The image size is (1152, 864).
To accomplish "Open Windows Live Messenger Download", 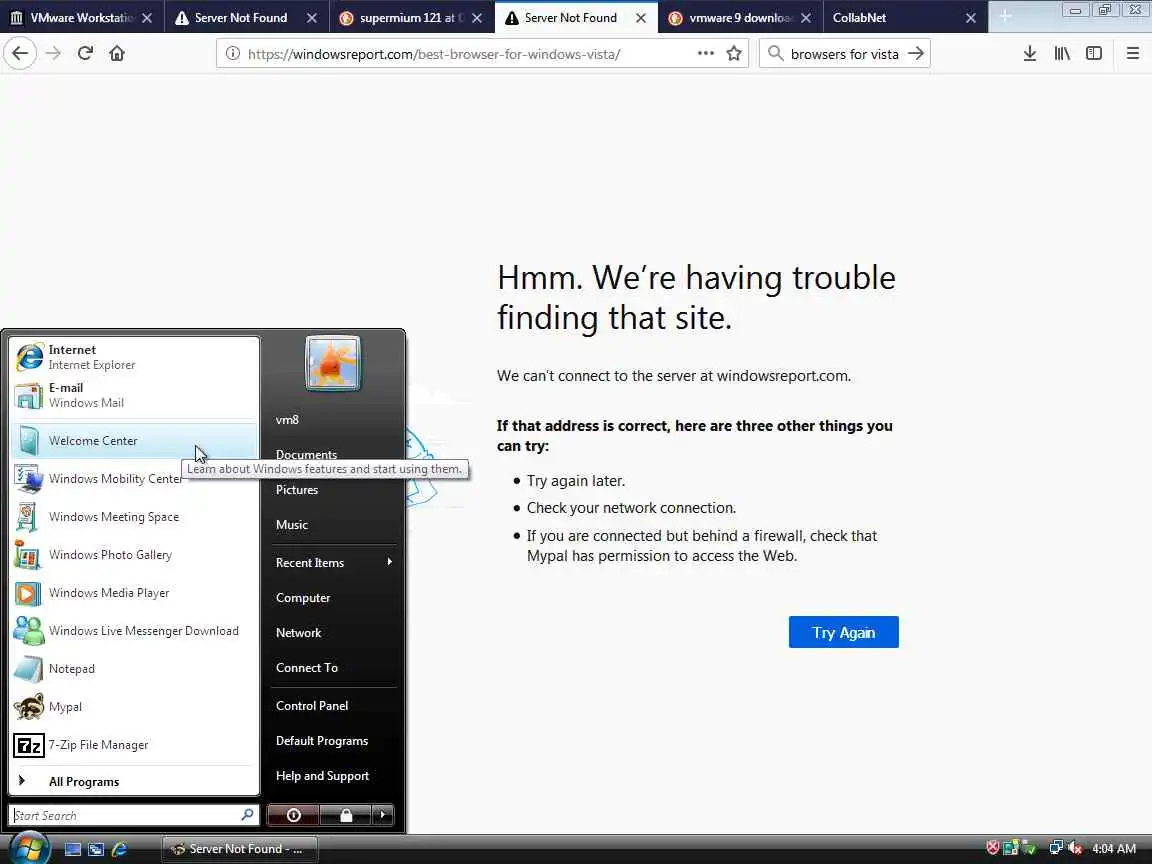I will click(134, 631).
